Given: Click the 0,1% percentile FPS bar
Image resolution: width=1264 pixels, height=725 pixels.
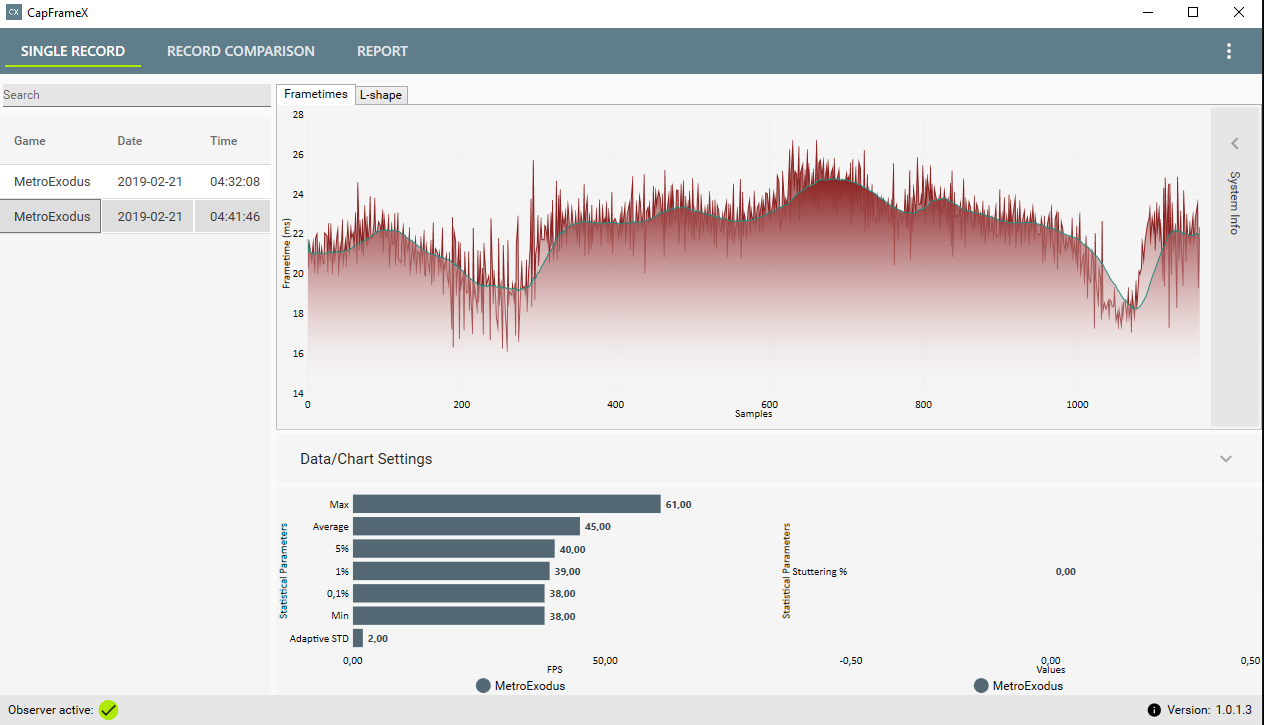Looking at the screenshot, I should [449, 593].
